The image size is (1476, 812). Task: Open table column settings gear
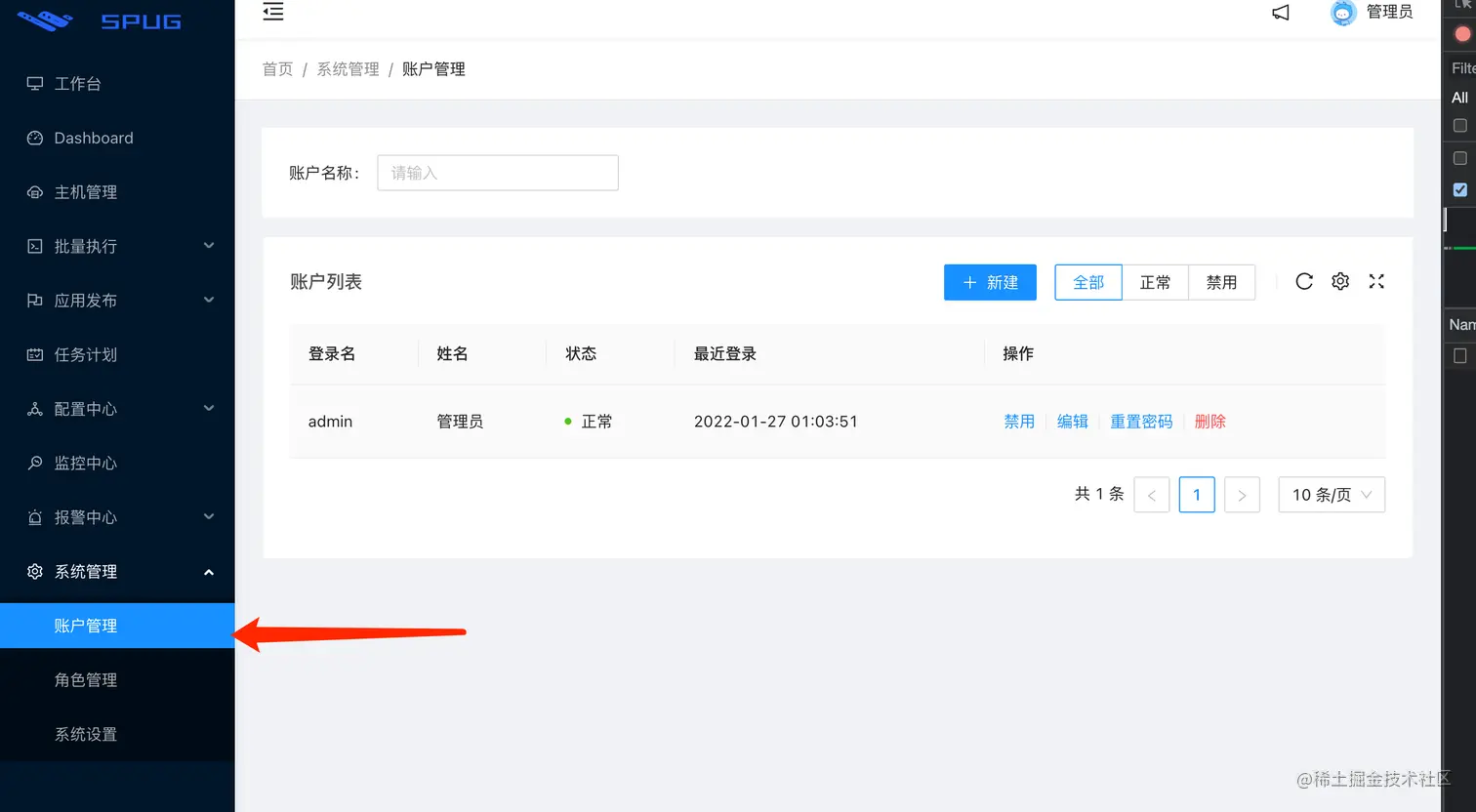(1340, 281)
